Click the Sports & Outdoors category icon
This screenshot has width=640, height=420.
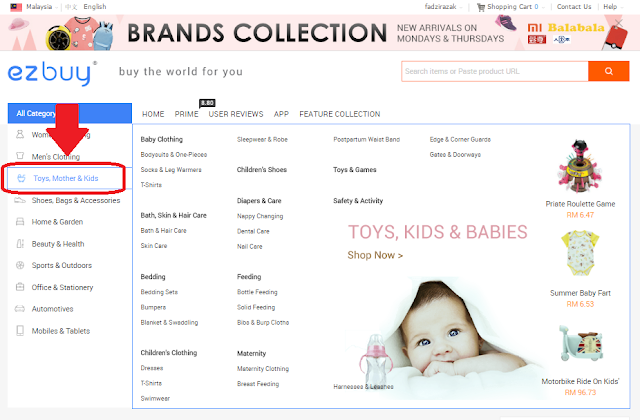pyautogui.click(x=20, y=265)
